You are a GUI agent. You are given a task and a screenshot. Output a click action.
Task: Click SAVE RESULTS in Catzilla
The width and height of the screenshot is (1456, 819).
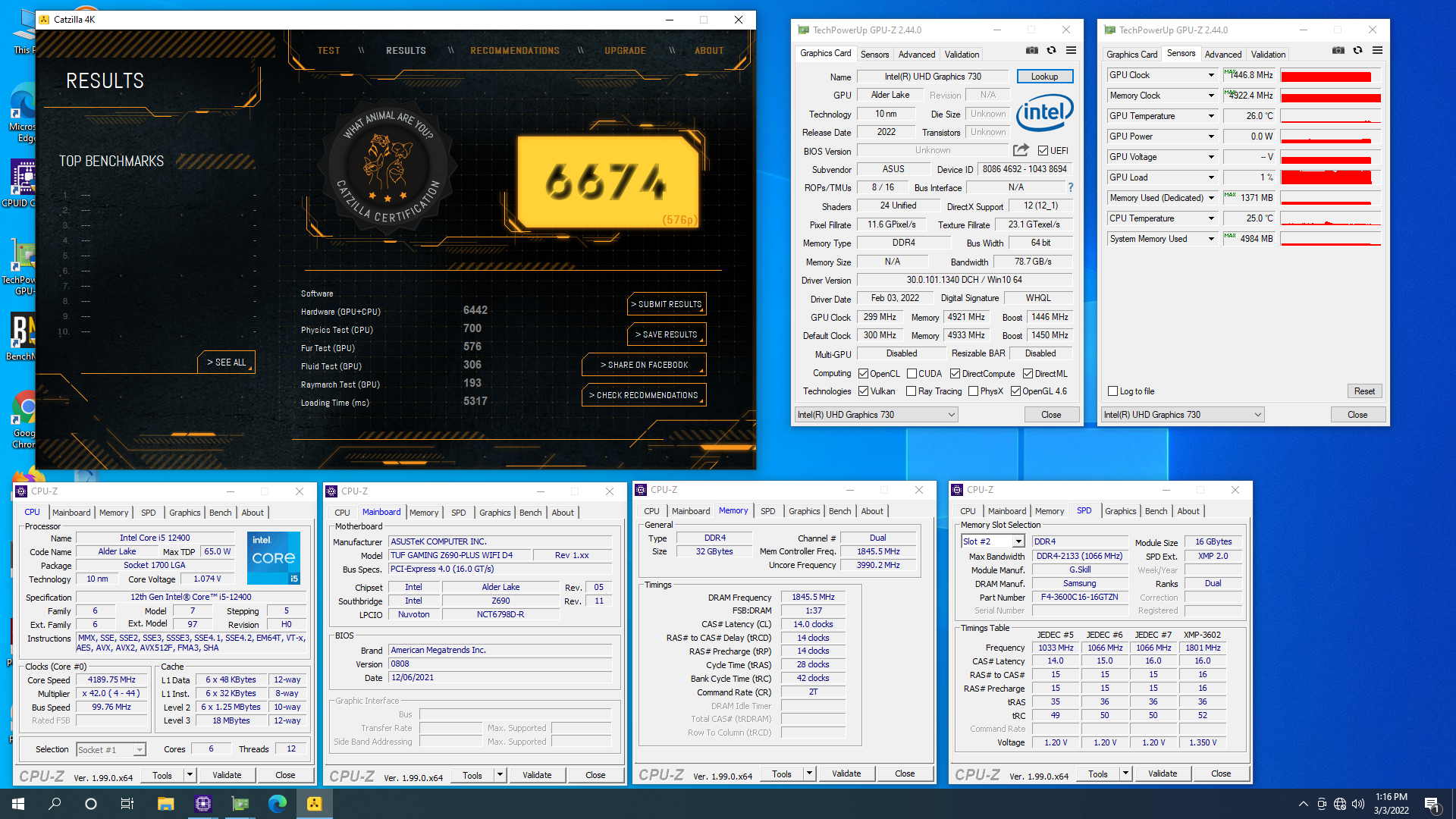[667, 334]
